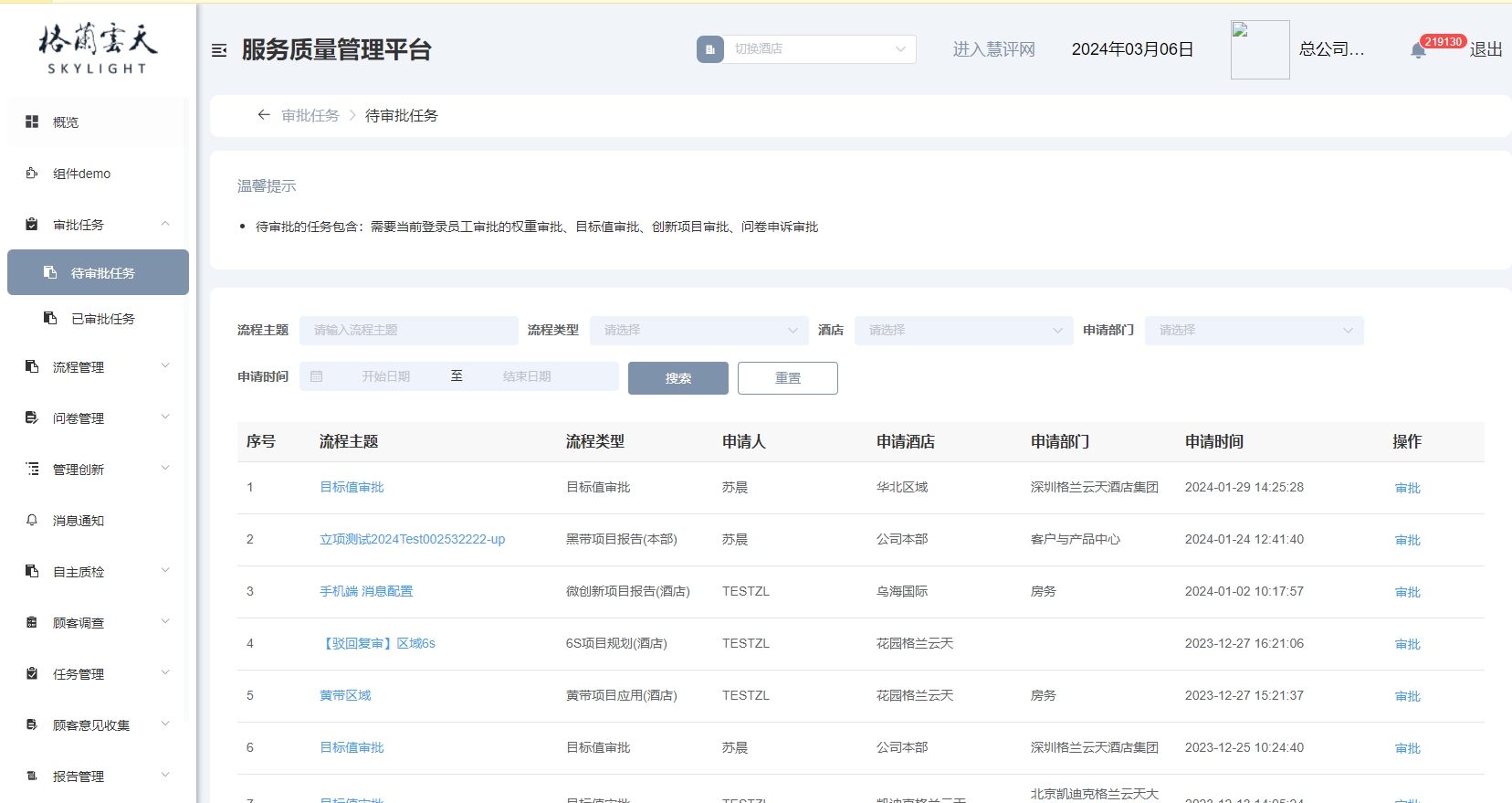Click the sidebar collapse hamburger icon
The height and width of the screenshot is (803, 1512).
point(219,50)
